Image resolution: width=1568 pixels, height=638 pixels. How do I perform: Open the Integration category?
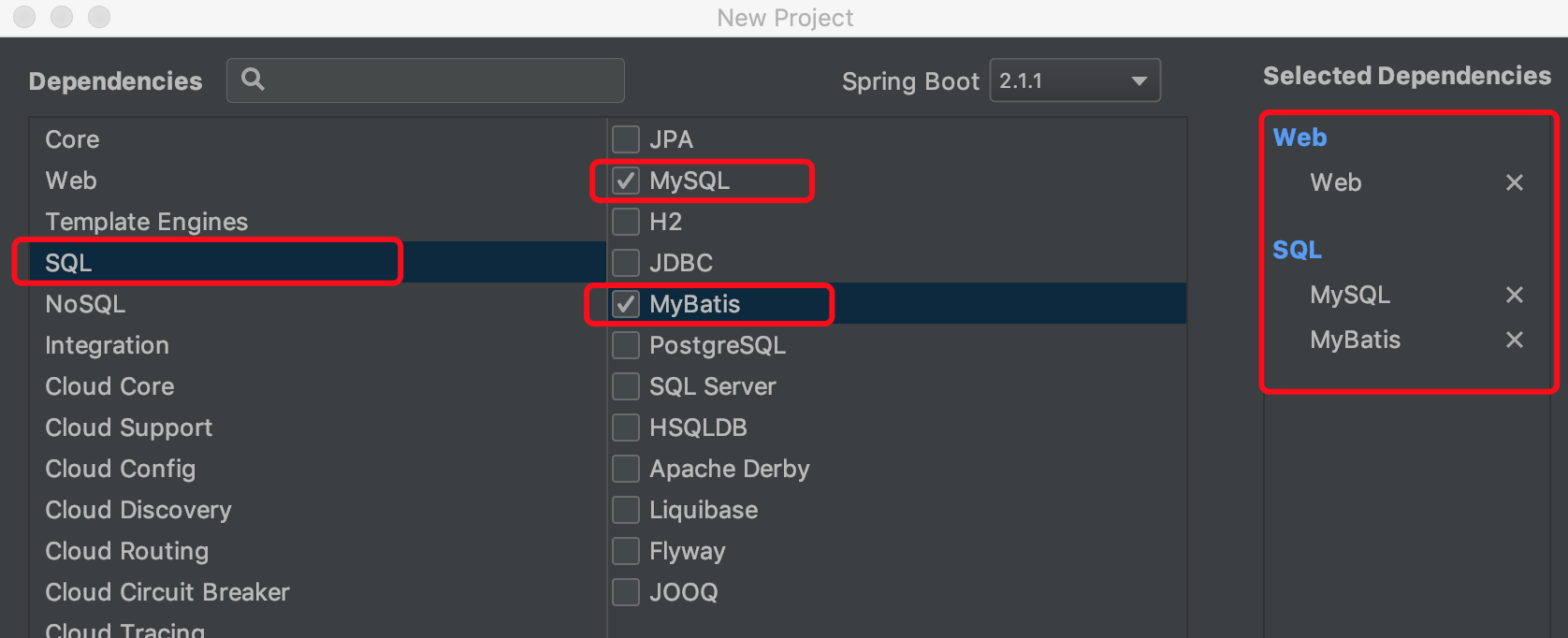pos(318,345)
